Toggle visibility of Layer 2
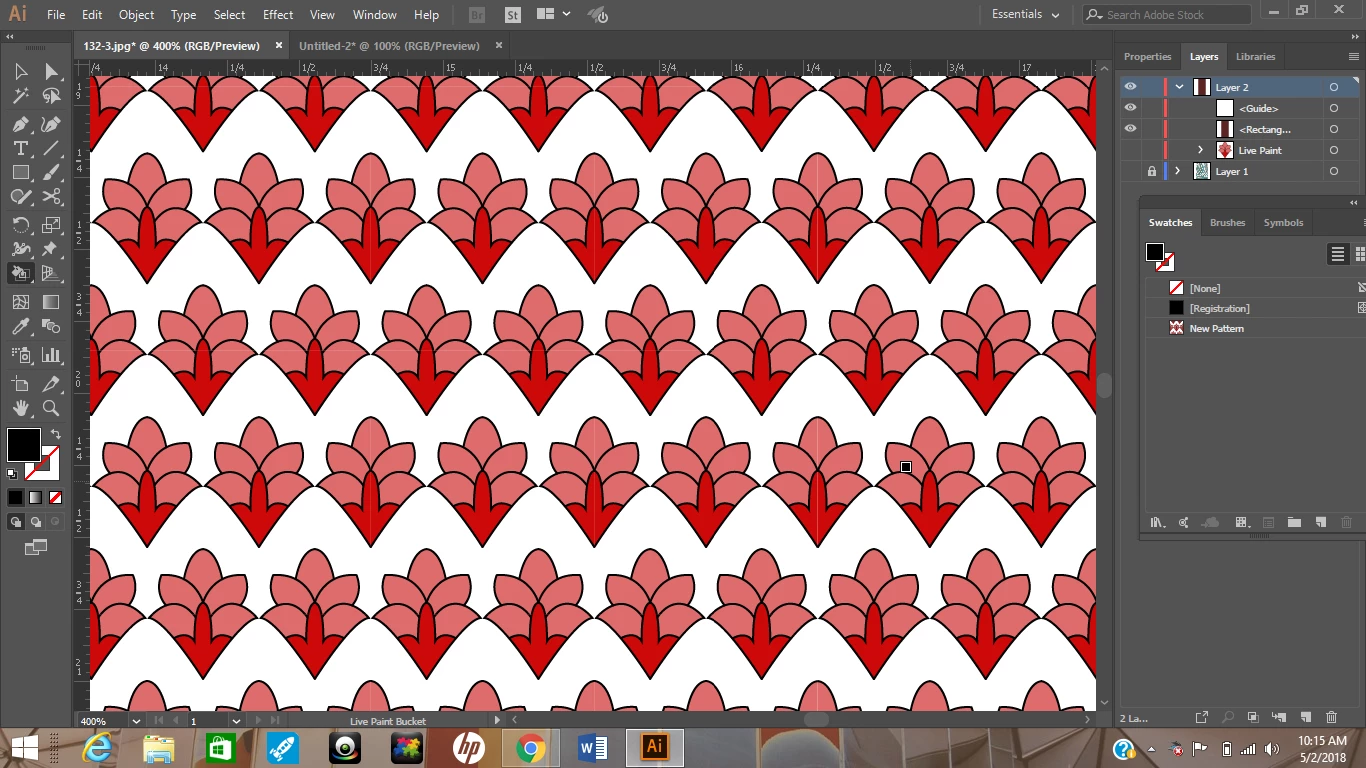 point(1130,87)
